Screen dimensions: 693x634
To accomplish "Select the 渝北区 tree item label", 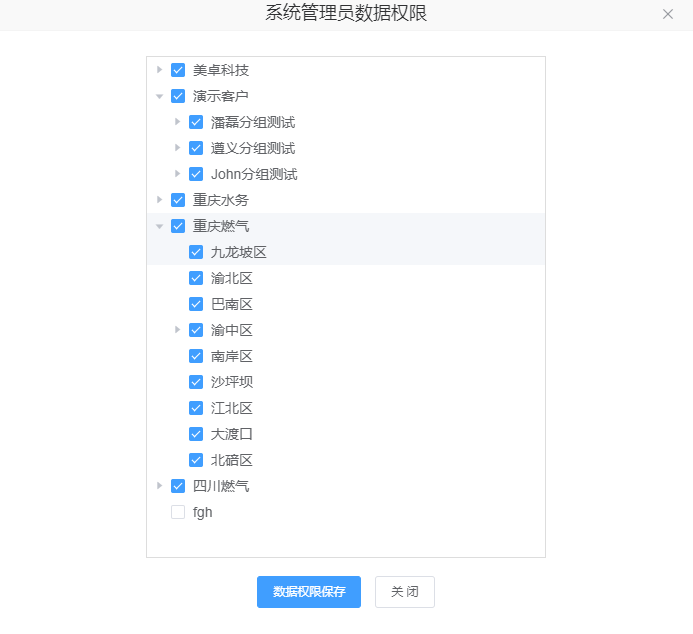I will point(232,278).
